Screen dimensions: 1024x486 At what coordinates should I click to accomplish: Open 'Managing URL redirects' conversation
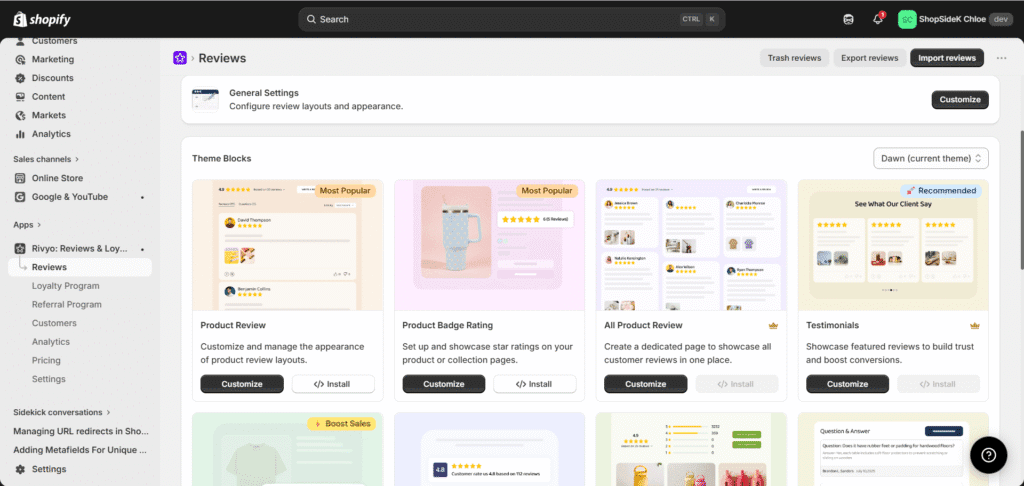81,431
